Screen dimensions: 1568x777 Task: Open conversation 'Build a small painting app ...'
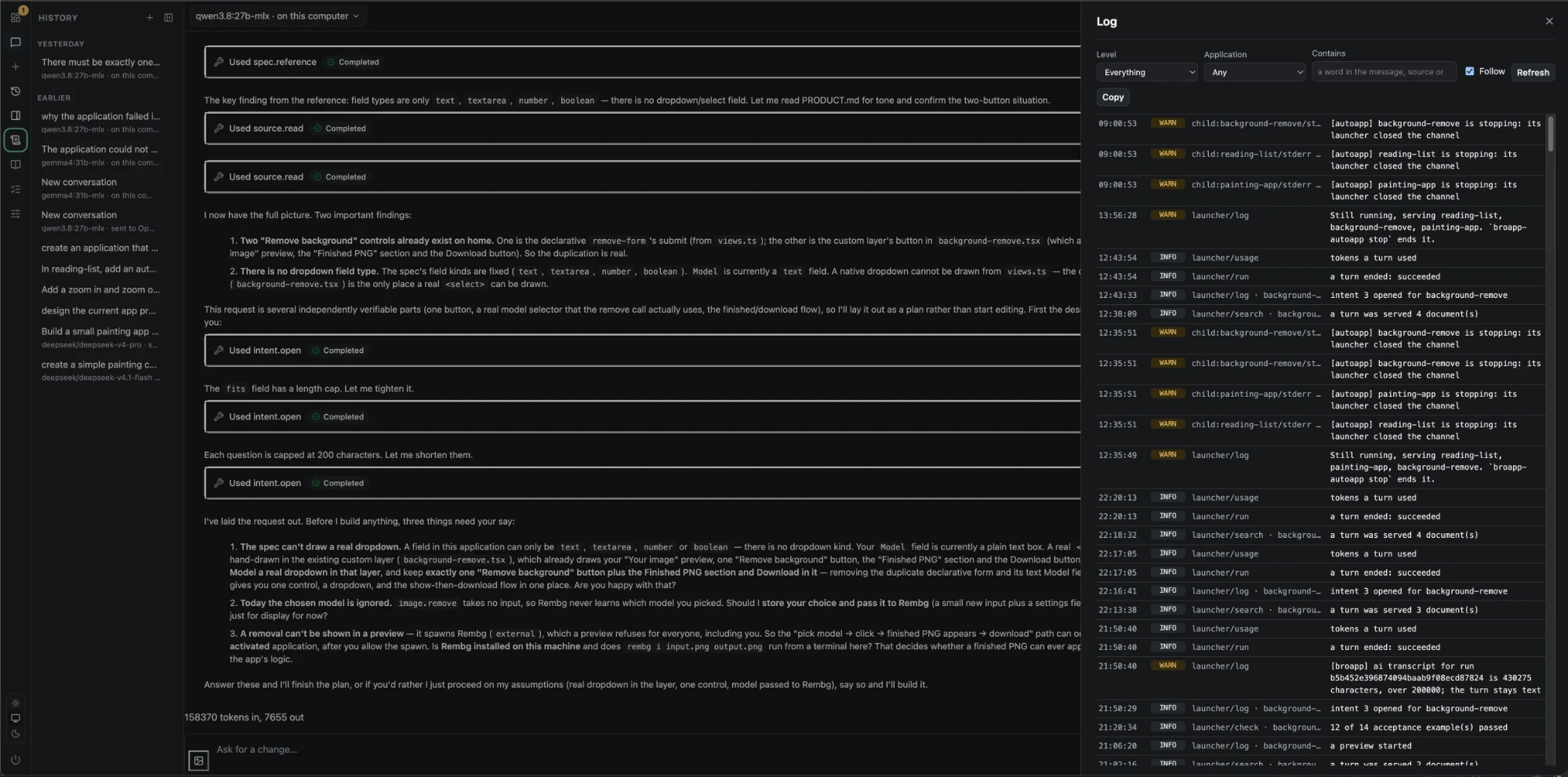(100, 337)
